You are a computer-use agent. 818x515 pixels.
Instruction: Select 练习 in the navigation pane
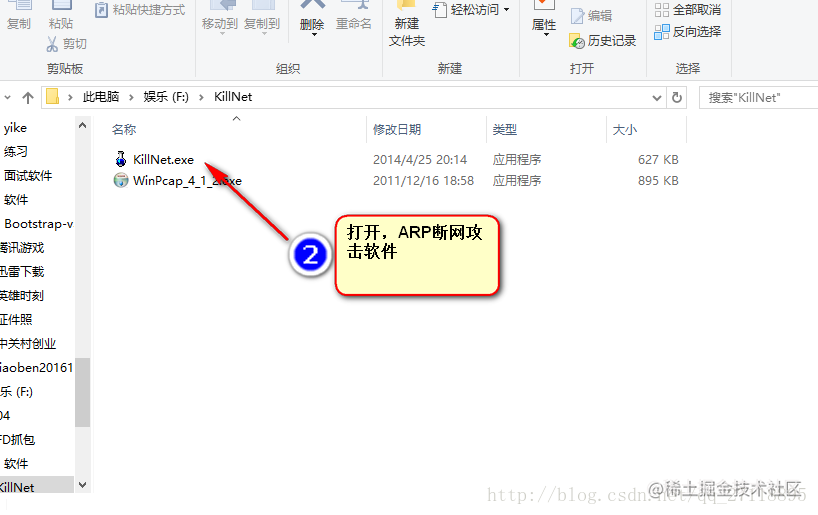[x=16, y=152]
